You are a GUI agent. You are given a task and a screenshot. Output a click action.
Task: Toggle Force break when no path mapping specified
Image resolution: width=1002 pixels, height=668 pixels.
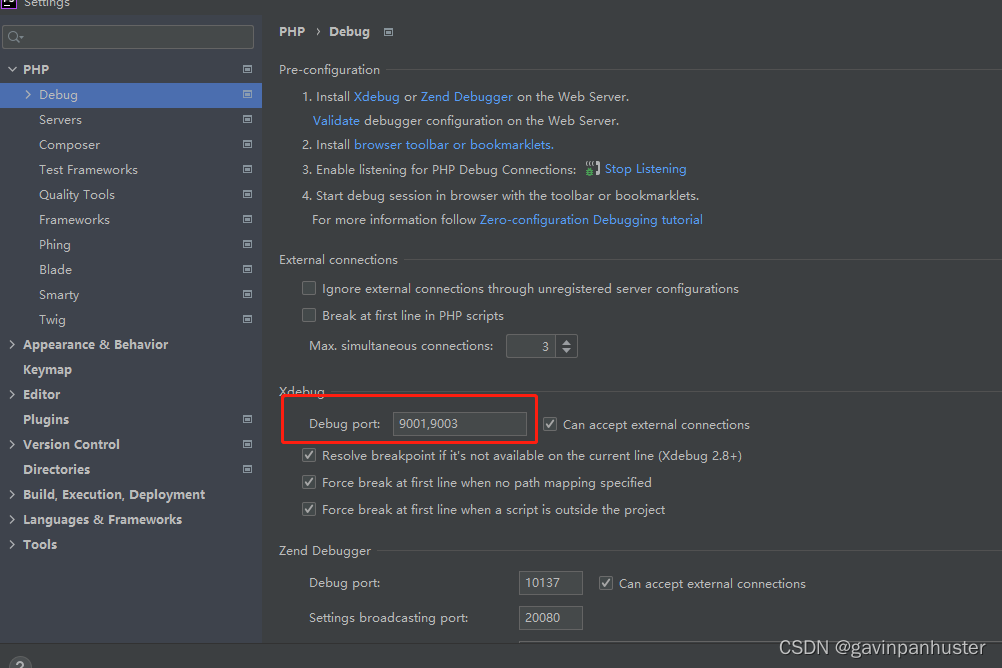309,482
